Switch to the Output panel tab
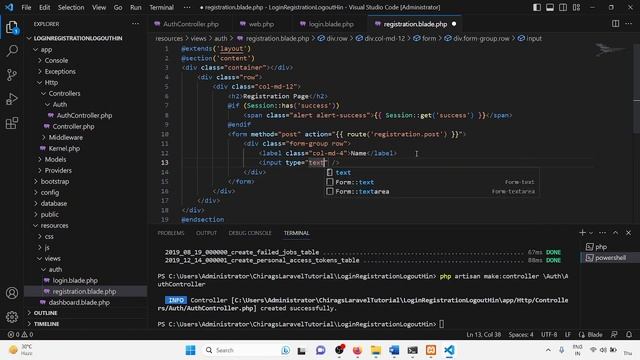Screen dimensions: 640x360 206,233
